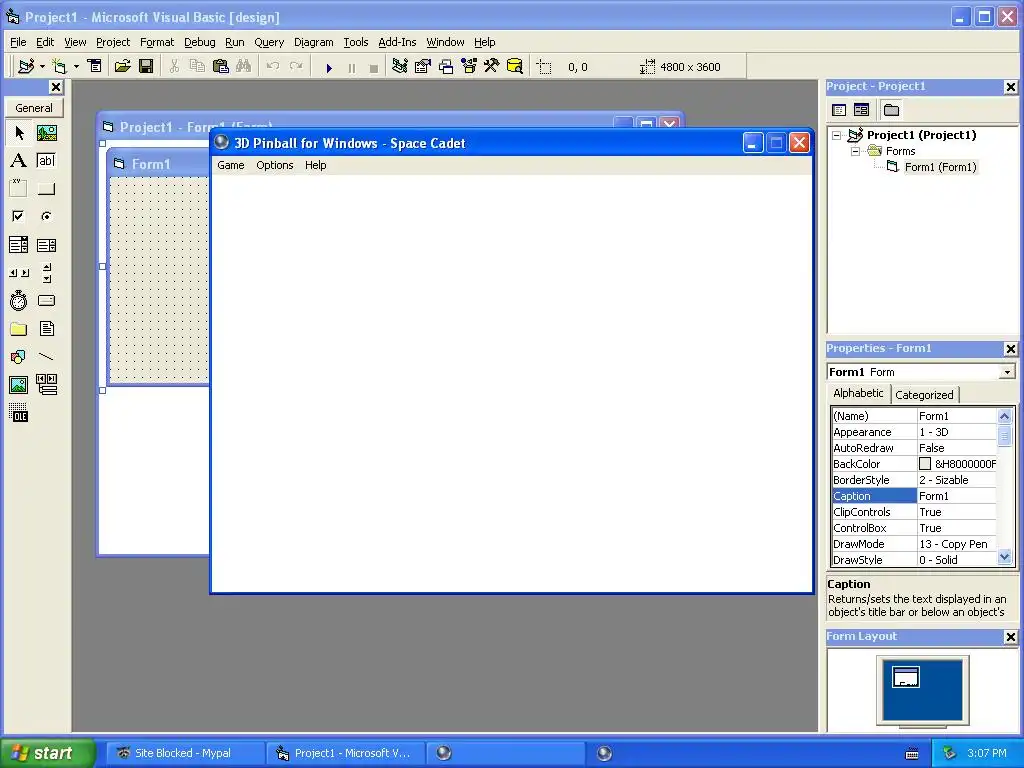1024x768 pixels.
Task: Select the ComboBox control tool
Action: pos(19,245)
